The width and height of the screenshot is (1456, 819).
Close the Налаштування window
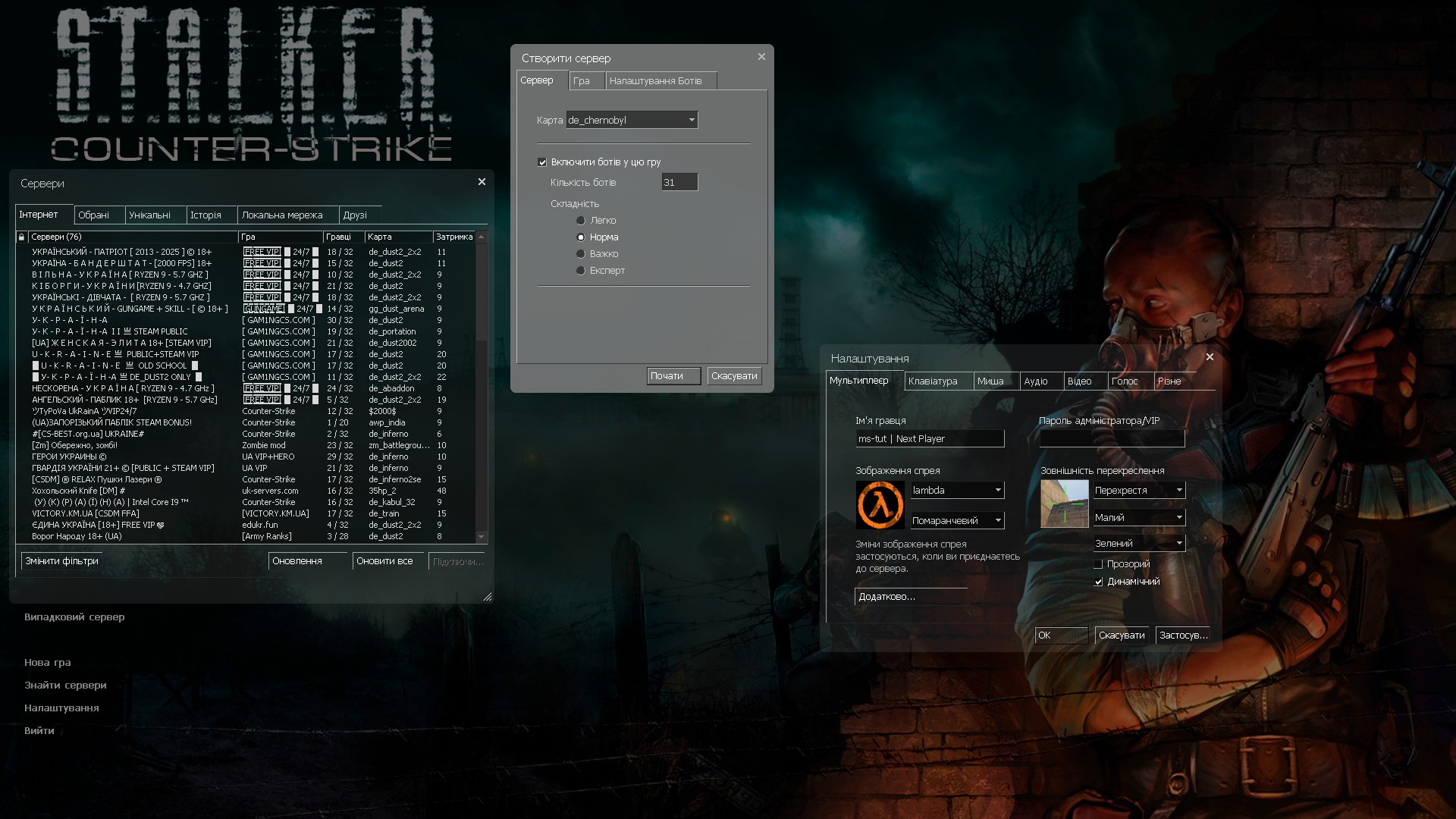click(1210, 357)
